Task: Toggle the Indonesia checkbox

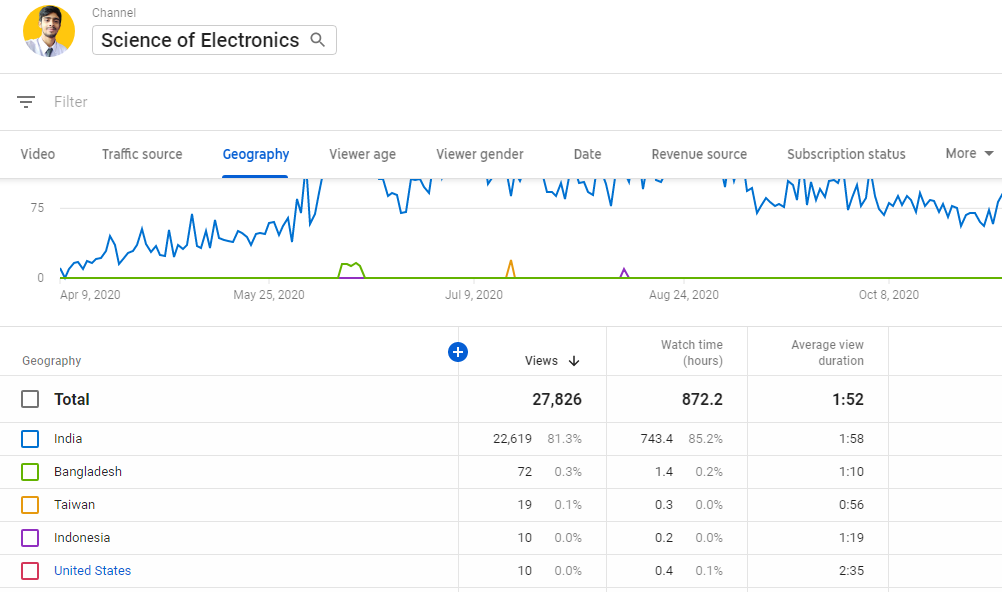Action: [x=29, y=537]
